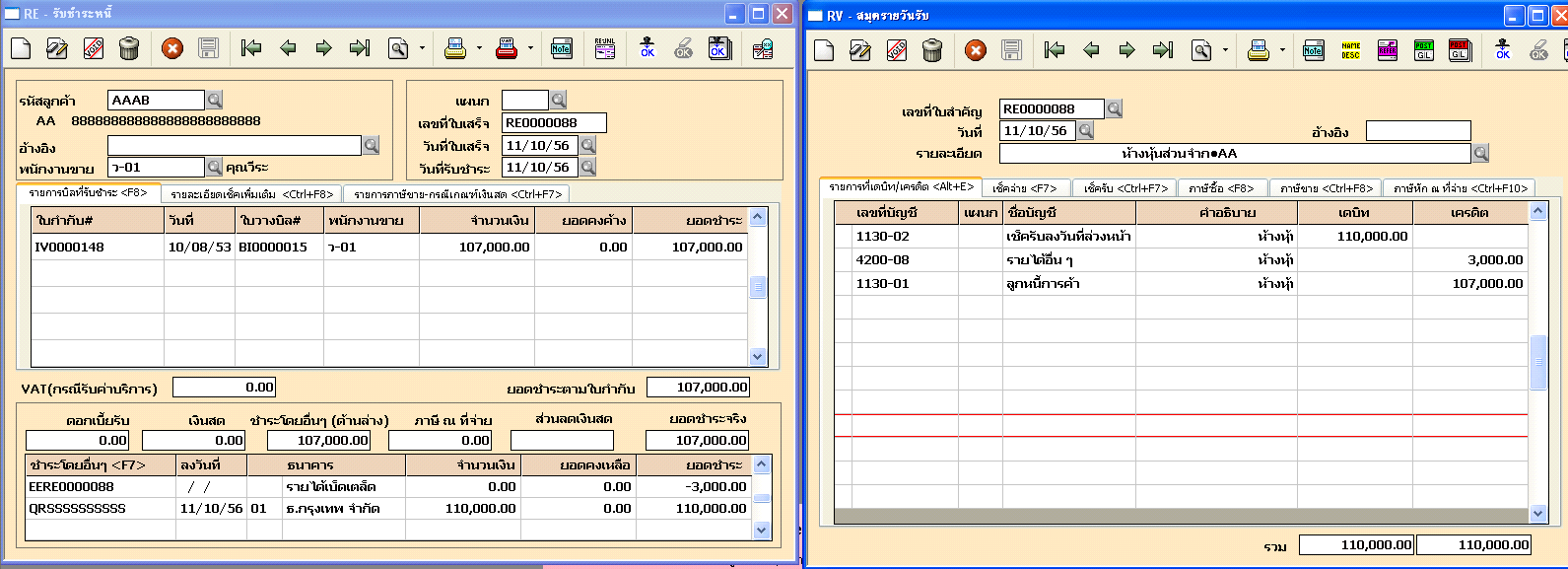Viewport: 1568px width, 569px height.
Task: Click the NAME DESC icon in RV toolbar
Action: point(1350,50)
